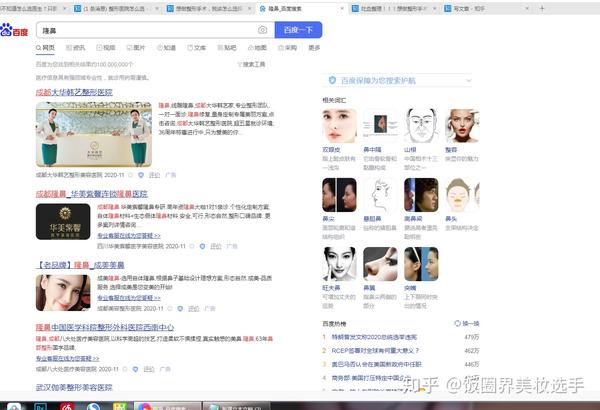Open 评价 for 四川华美紫馨医学美容医院
This screenshot has width=600, height=410.
[216, 246]
